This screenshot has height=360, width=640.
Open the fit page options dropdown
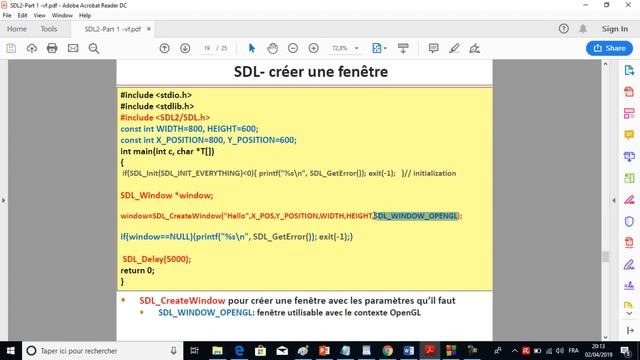coord(379,48)
